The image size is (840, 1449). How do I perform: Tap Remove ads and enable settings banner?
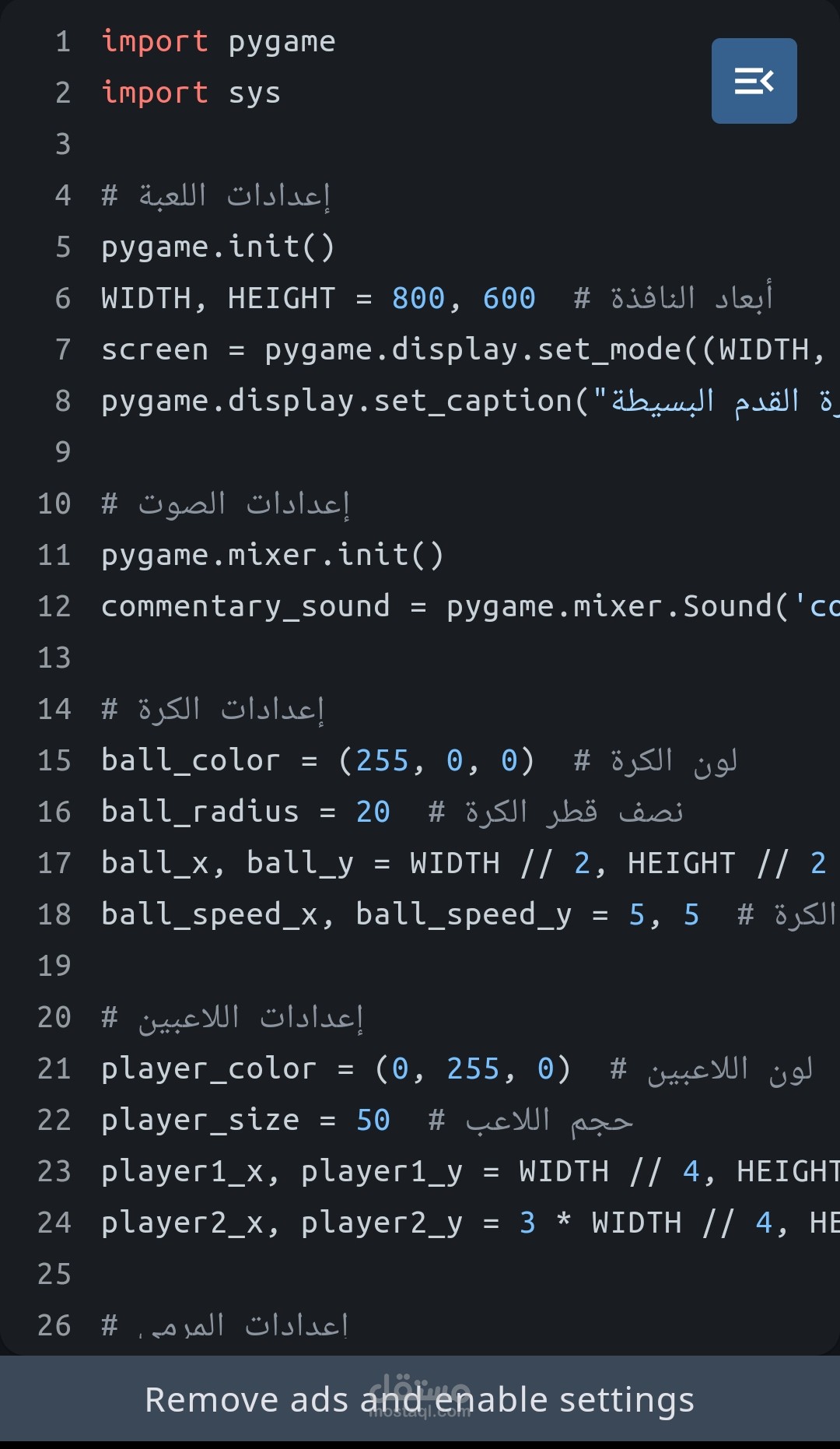pos(420,1399)
